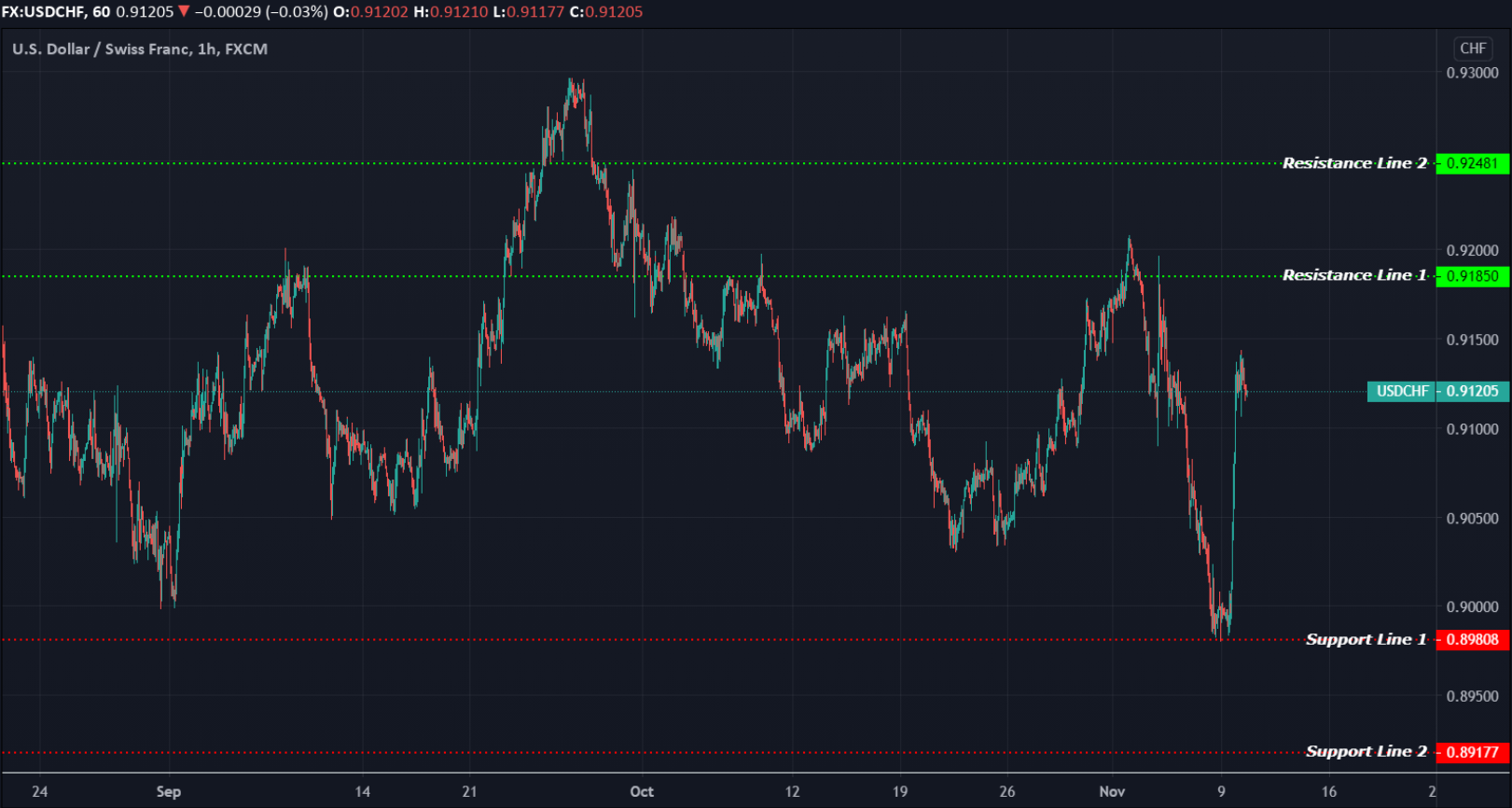Click the C:0.91205 close value
This screenshot has width=1512, height=808.
tap(606, 12)
